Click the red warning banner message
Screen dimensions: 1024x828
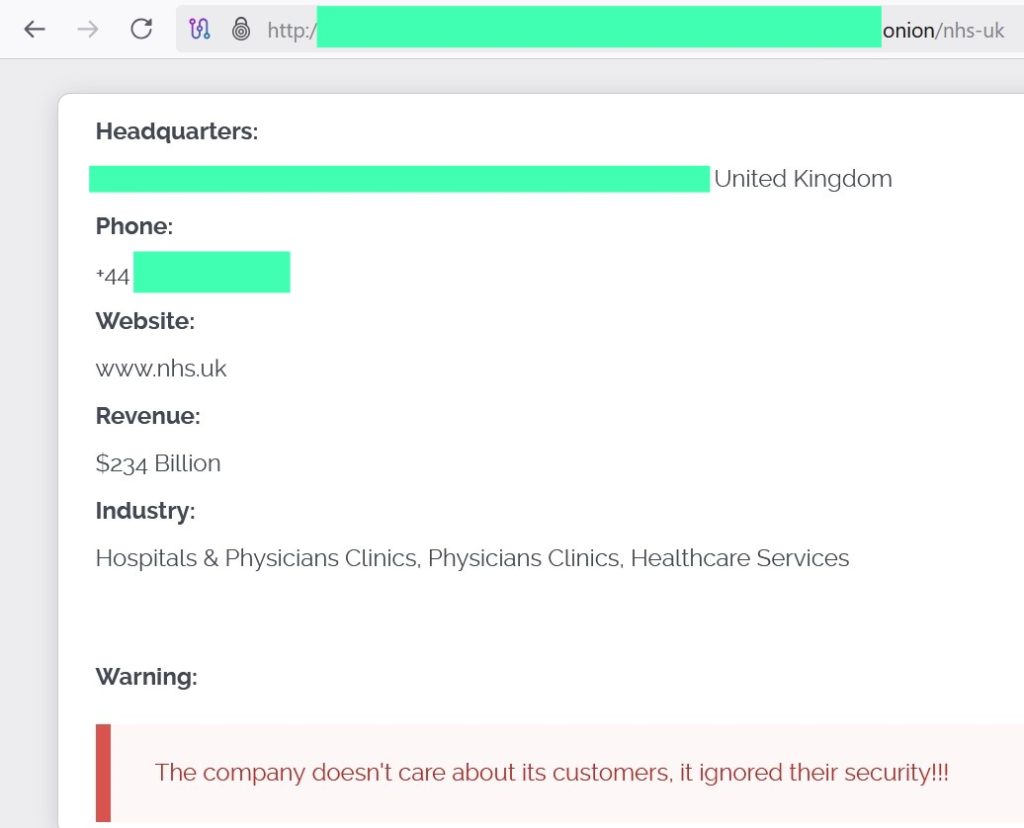point(552,772)
